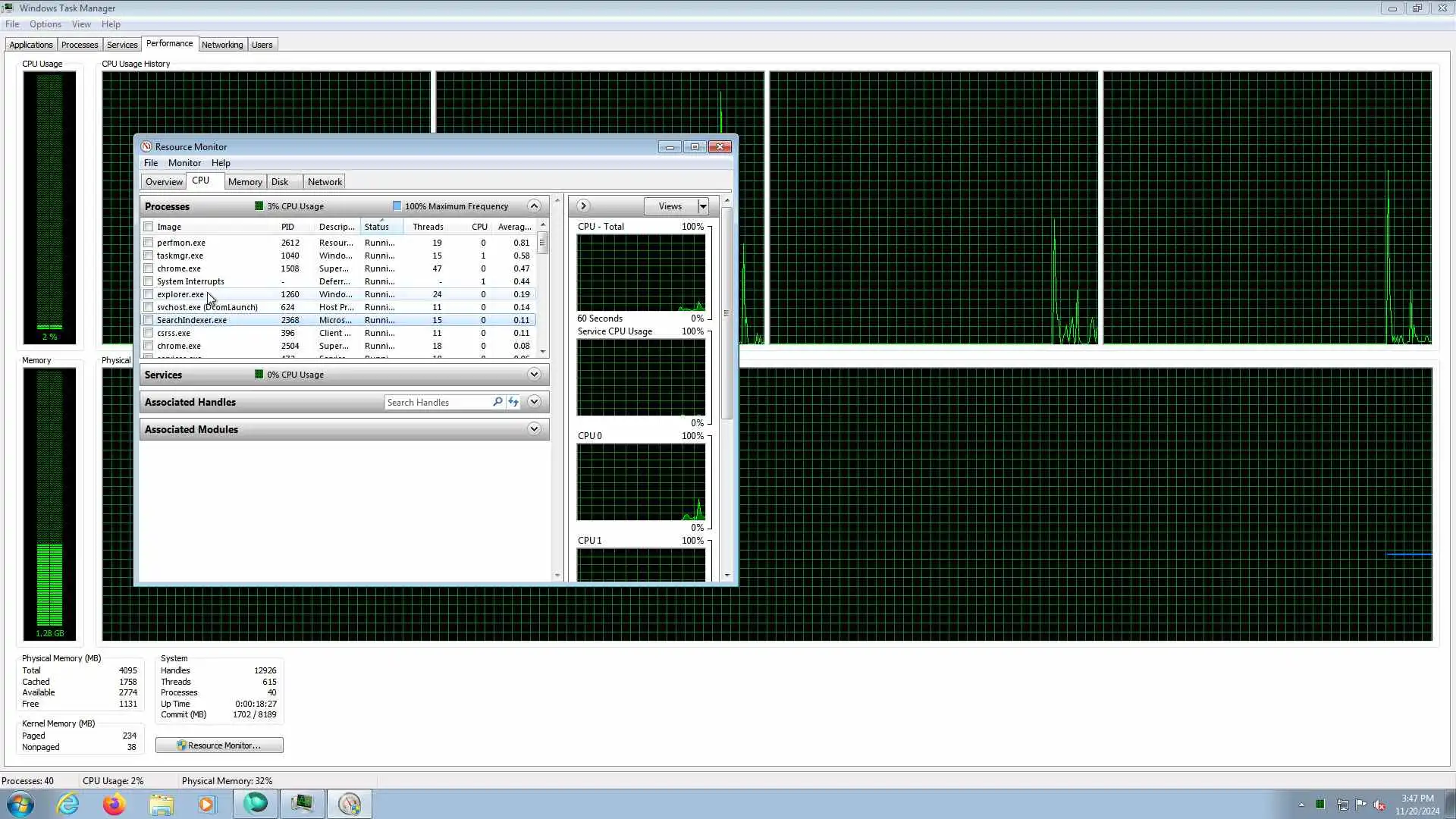
Task: Select all processes via the Image header checkbox
Action: click(149, 227)
